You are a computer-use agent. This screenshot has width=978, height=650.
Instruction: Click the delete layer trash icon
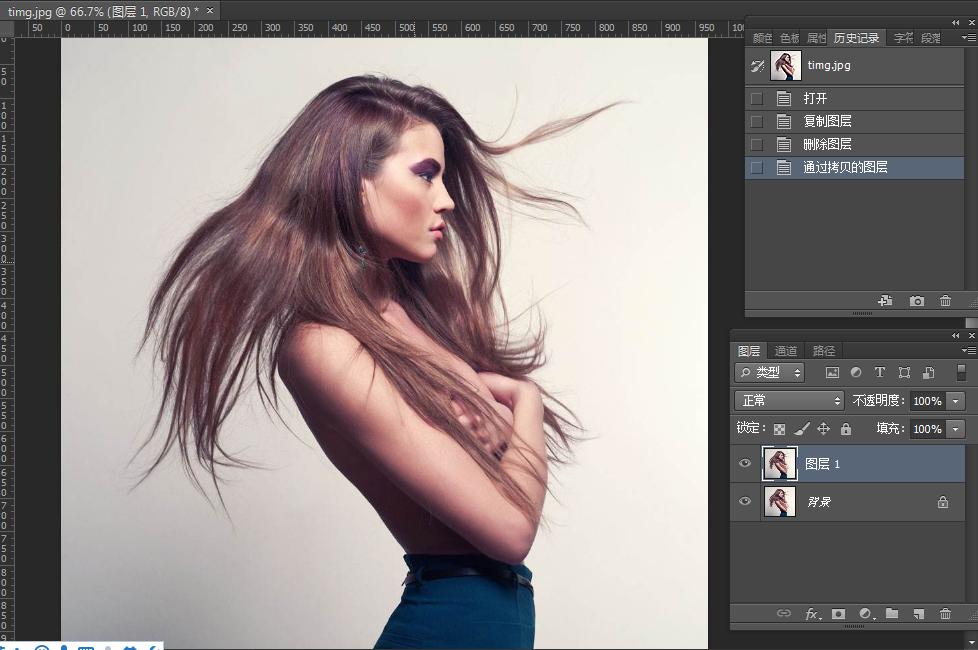tap(945, 614)
